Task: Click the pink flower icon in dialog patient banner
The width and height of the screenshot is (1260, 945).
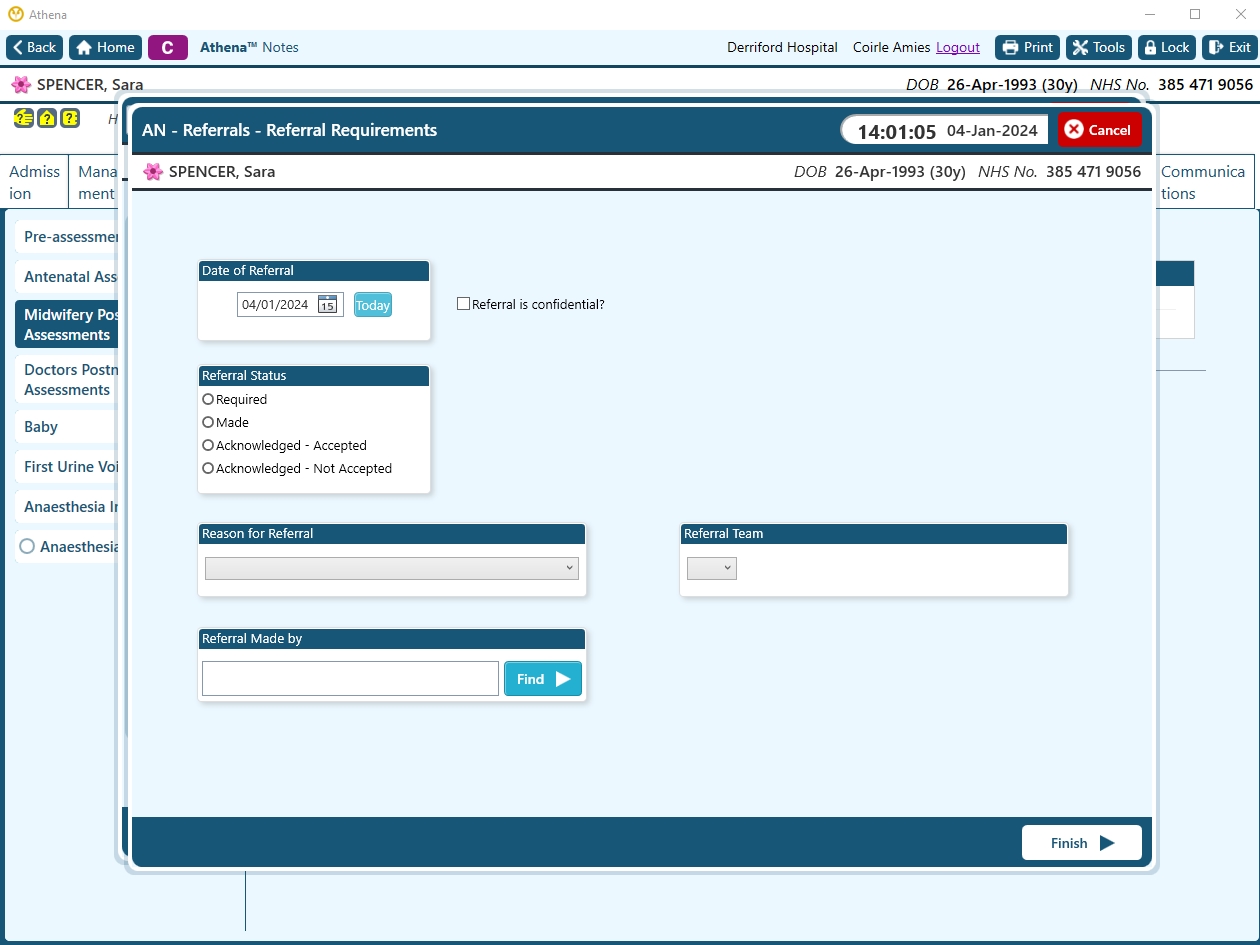Action: (x=153, y=172)
